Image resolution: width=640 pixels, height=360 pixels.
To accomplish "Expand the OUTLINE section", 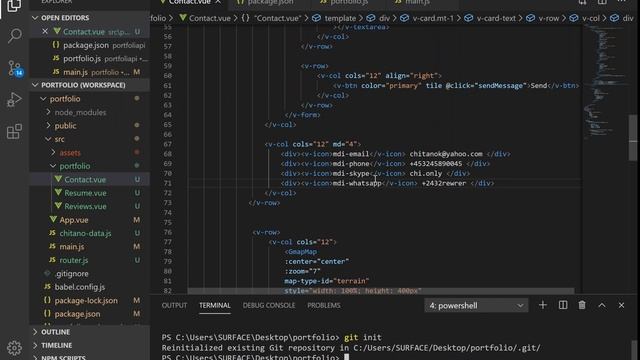I will pos(89,332).
